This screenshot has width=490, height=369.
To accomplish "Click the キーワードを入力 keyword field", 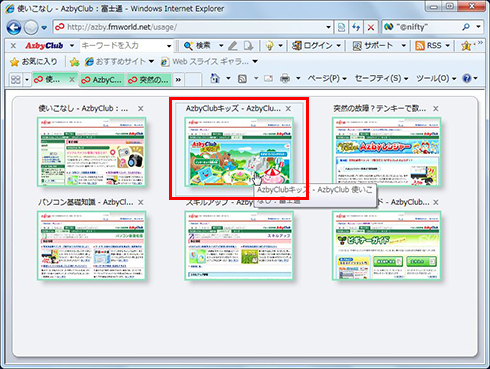I will coord(122,46).
